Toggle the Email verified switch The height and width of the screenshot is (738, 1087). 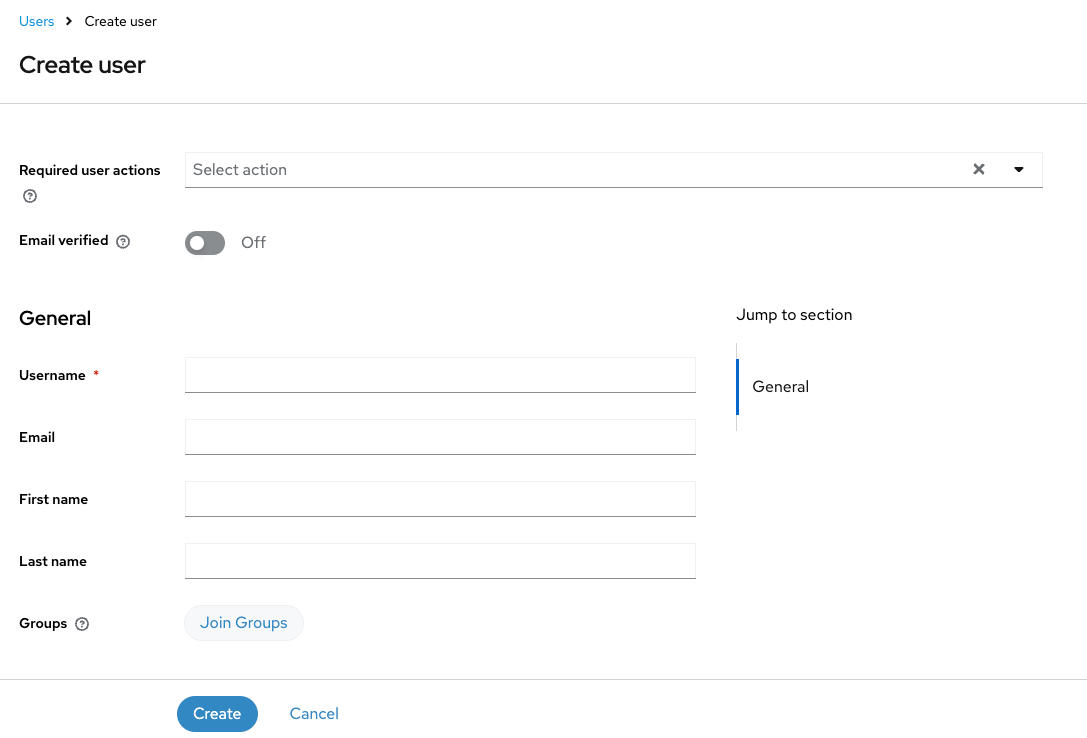tap(205, 243)
